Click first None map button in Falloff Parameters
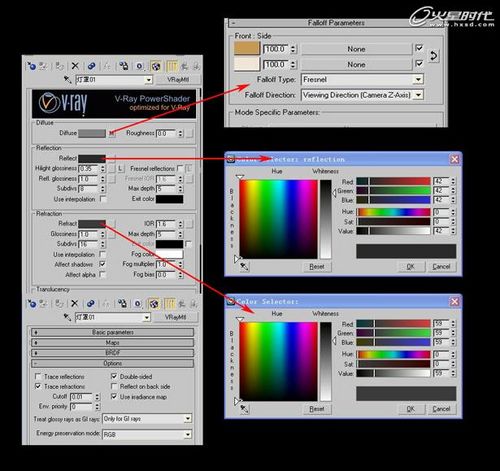This screenshot has height=471, width=500. 356,49
